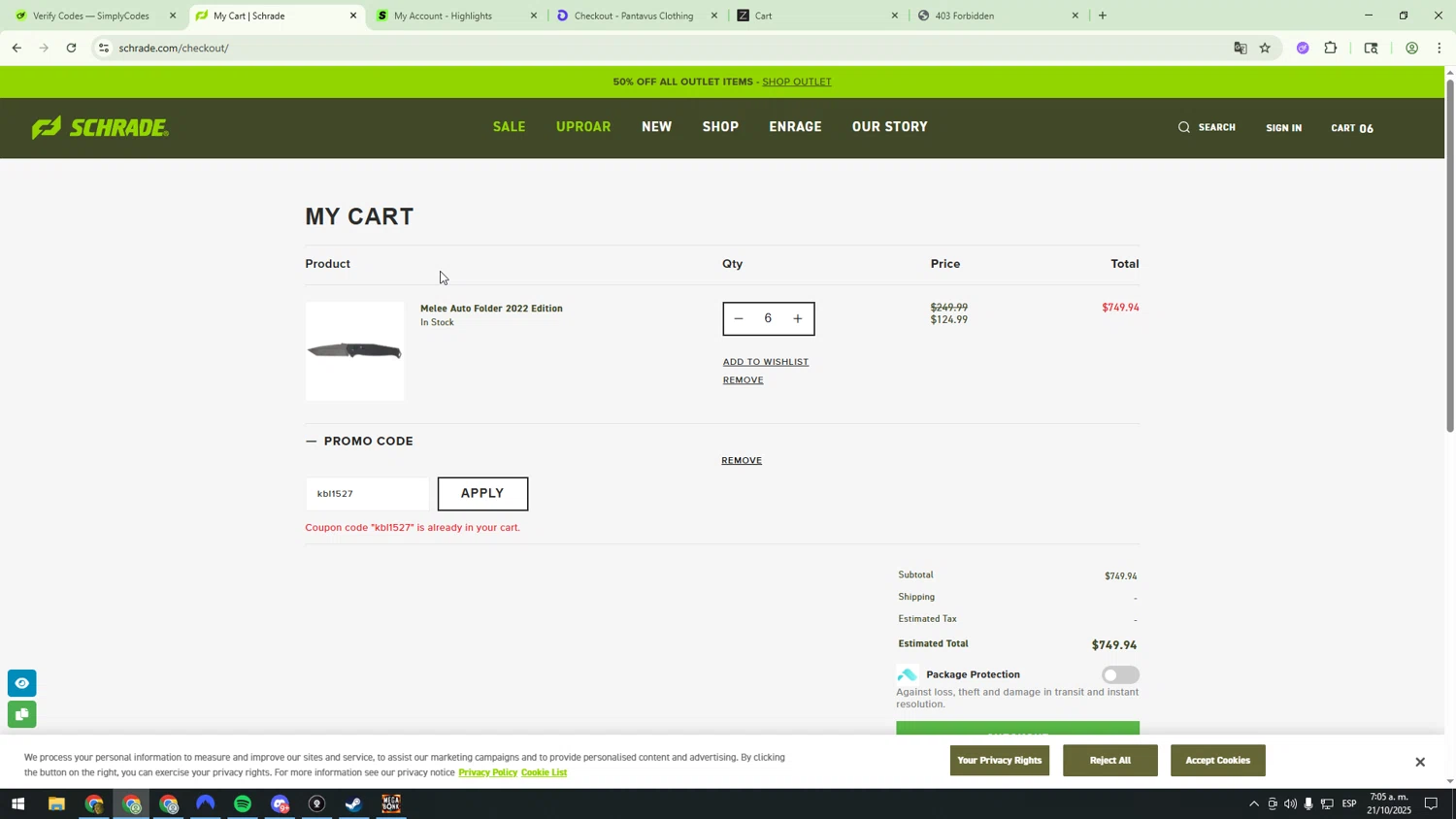Image resolution: width=1456 pixels, height=819 pixels.
Task: Open the Chrome three-dot menu
Action: click(1439, 48)
